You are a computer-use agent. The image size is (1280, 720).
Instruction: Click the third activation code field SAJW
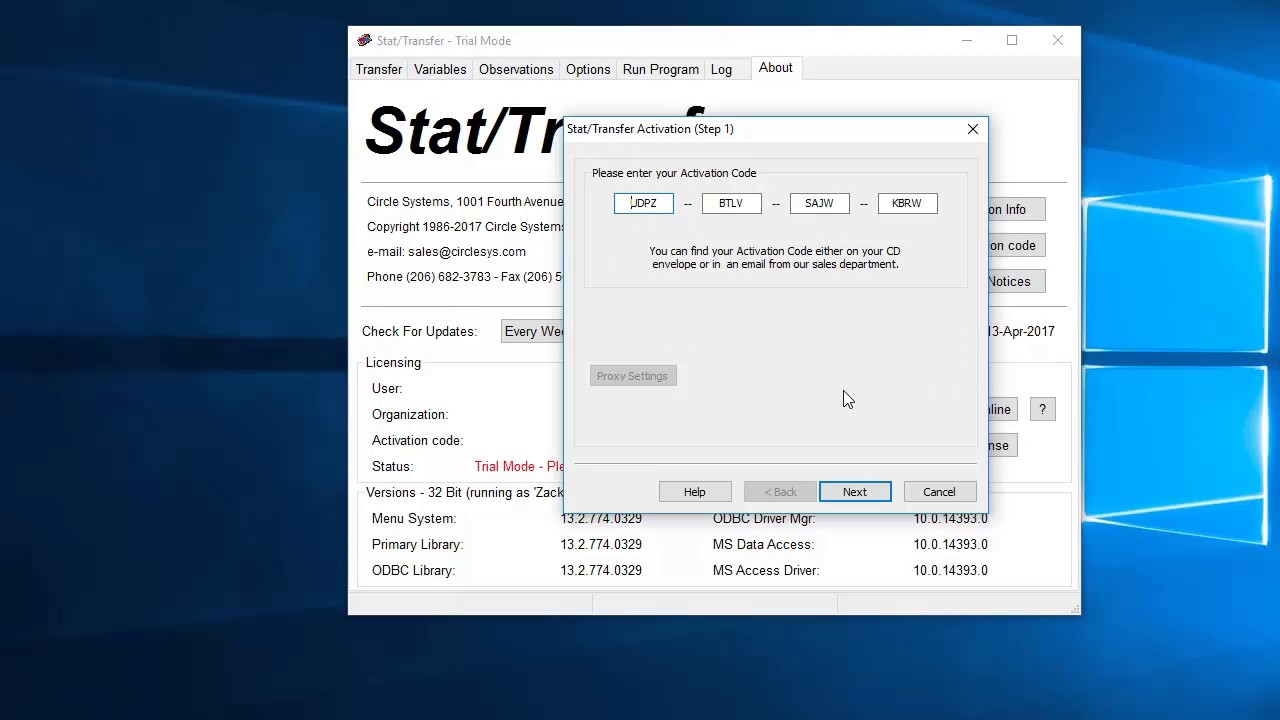tap(819, 203)
